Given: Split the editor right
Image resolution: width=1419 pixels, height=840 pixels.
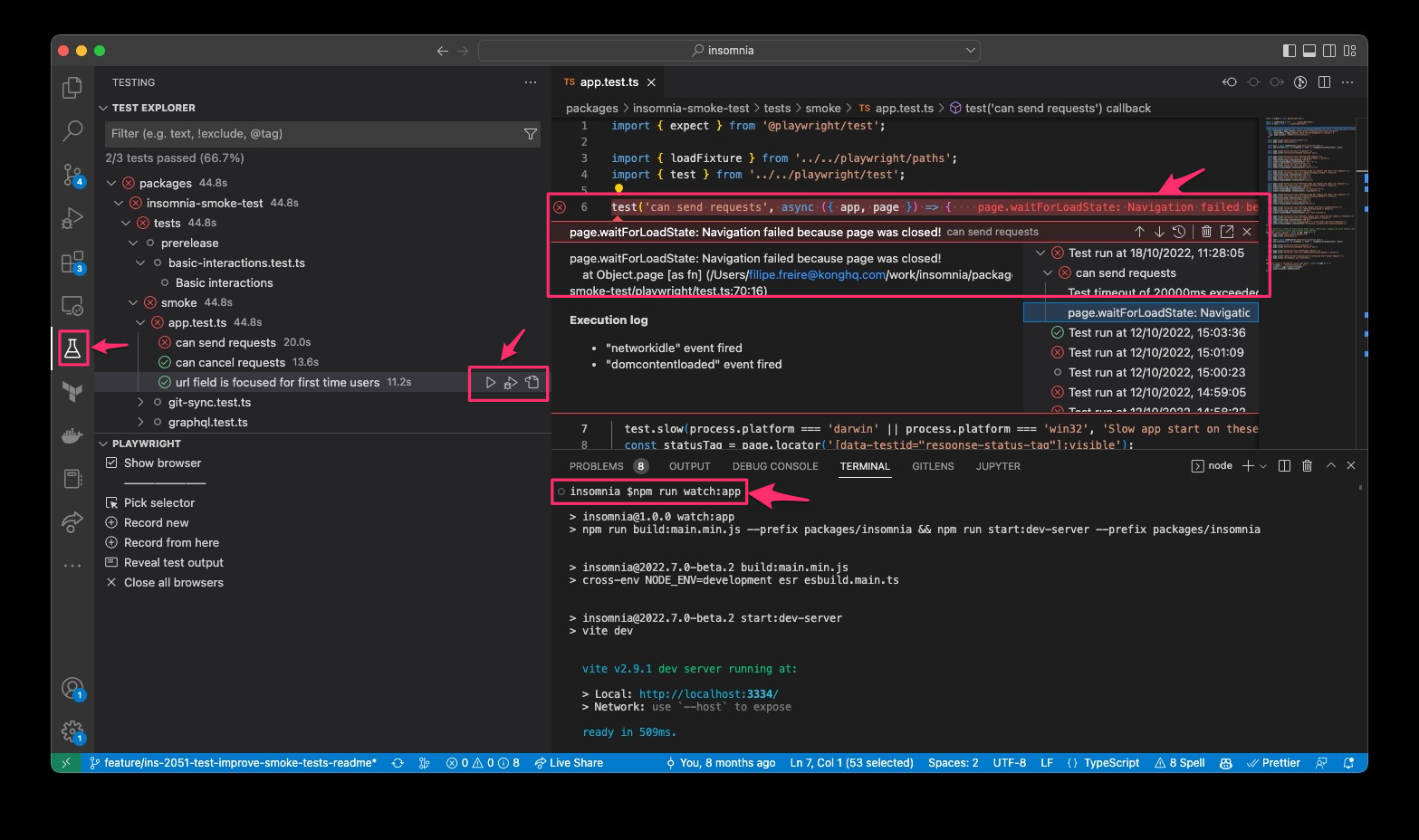Looking at the screenshot, I should (x=1324, y=82).
